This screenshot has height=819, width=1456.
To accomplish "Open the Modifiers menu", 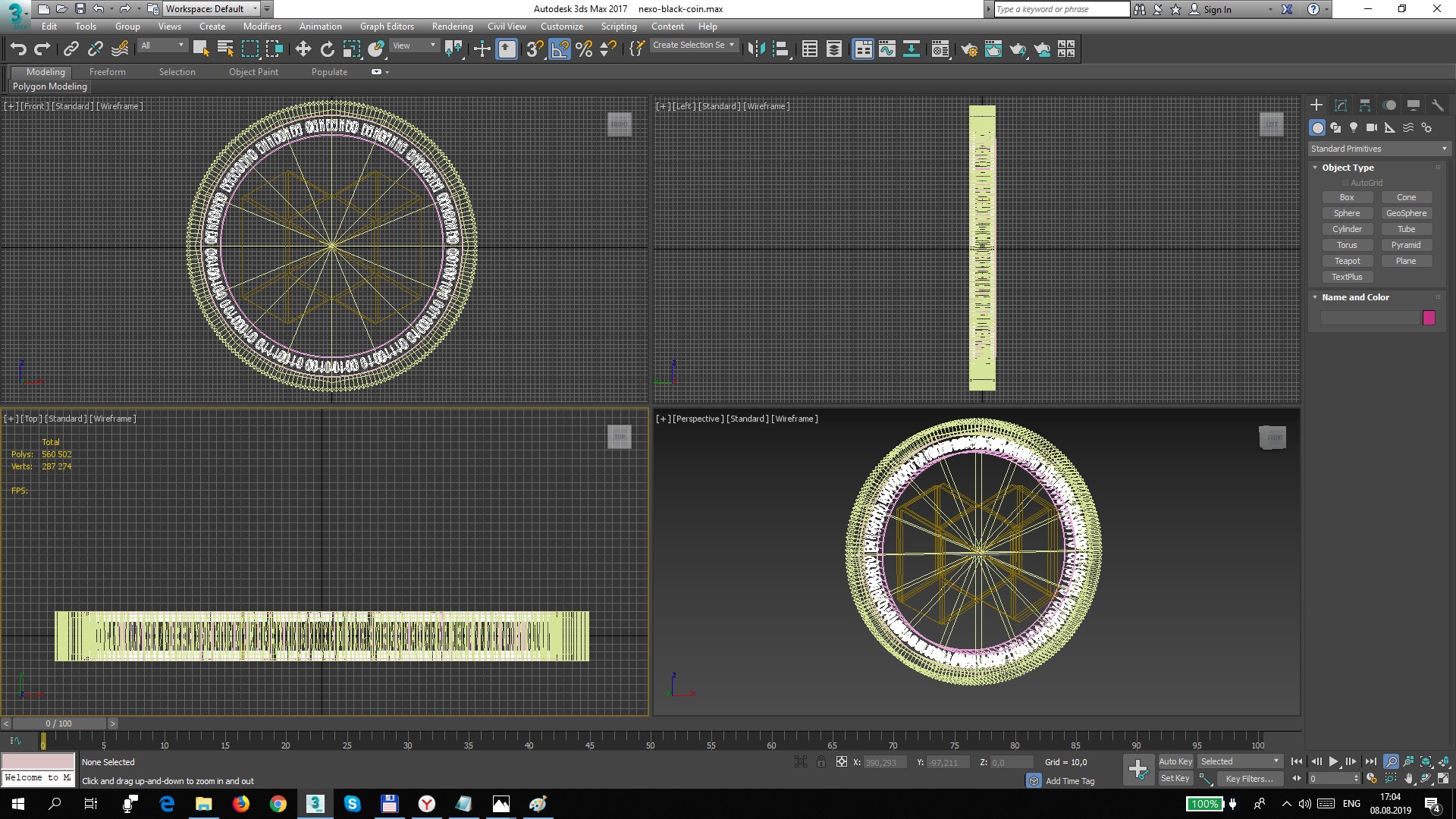I will click(x=262, y=26).
